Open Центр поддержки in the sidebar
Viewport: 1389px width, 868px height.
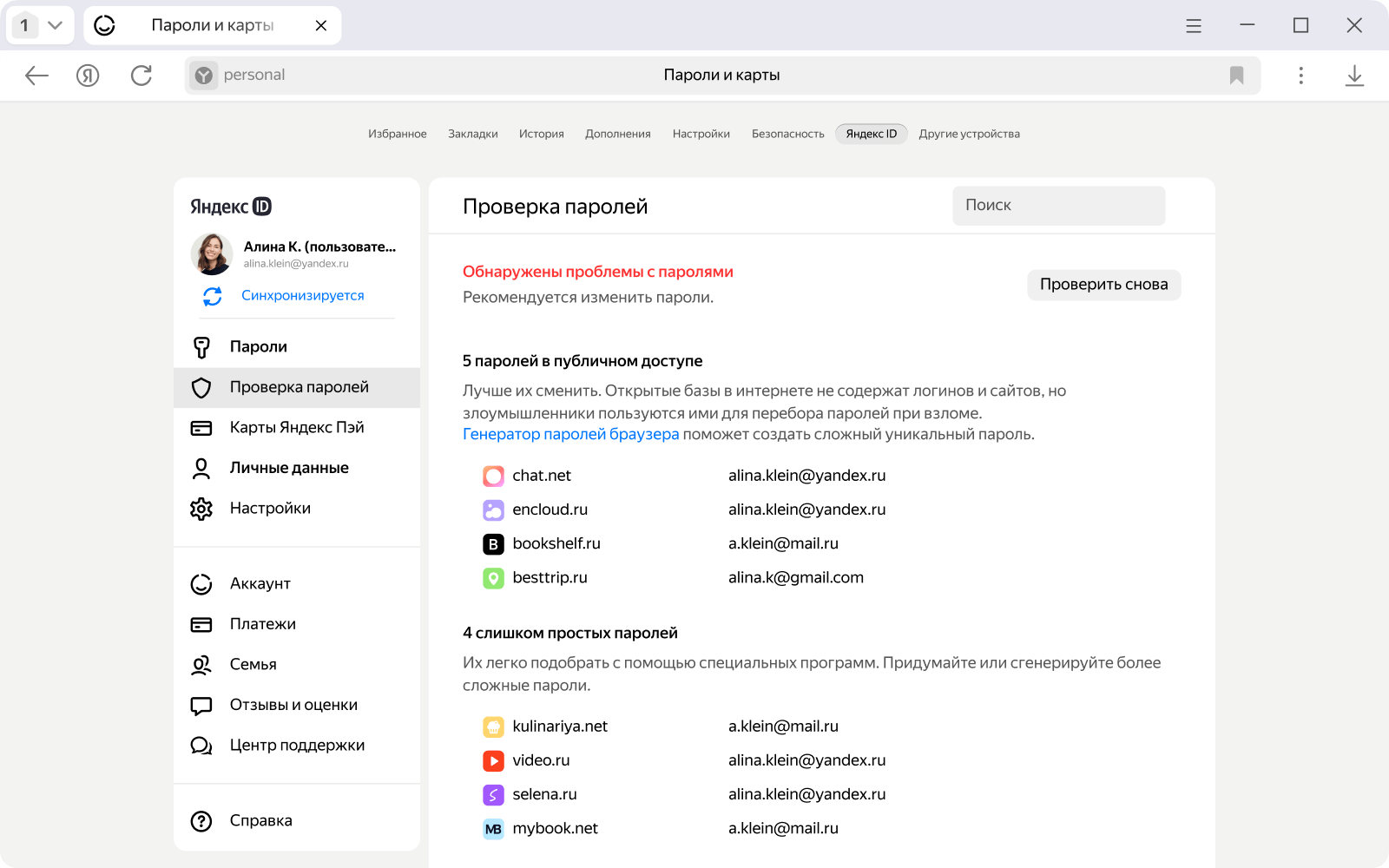(x=297, y=746)
